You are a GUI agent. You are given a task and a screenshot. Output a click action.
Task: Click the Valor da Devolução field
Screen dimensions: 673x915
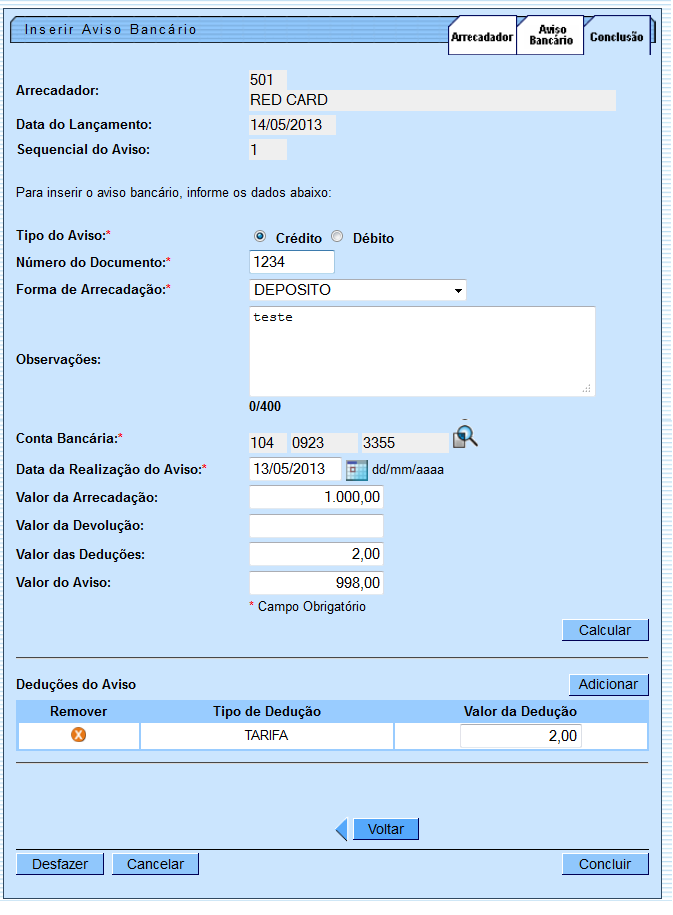[316, 526]
